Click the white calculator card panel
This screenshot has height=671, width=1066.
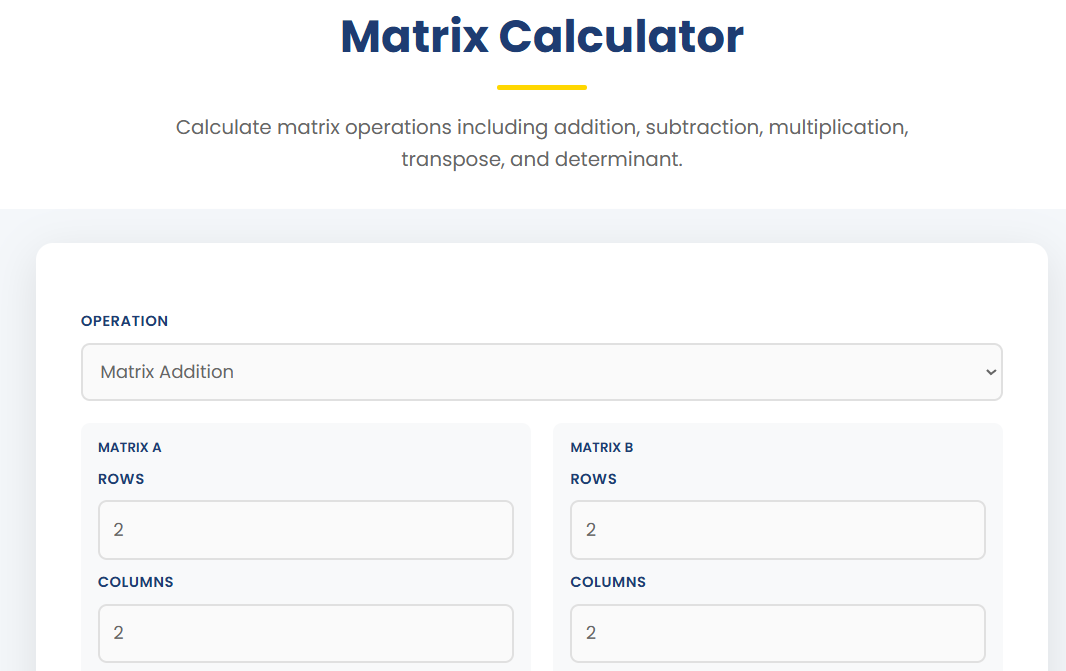tap(541, 280)
